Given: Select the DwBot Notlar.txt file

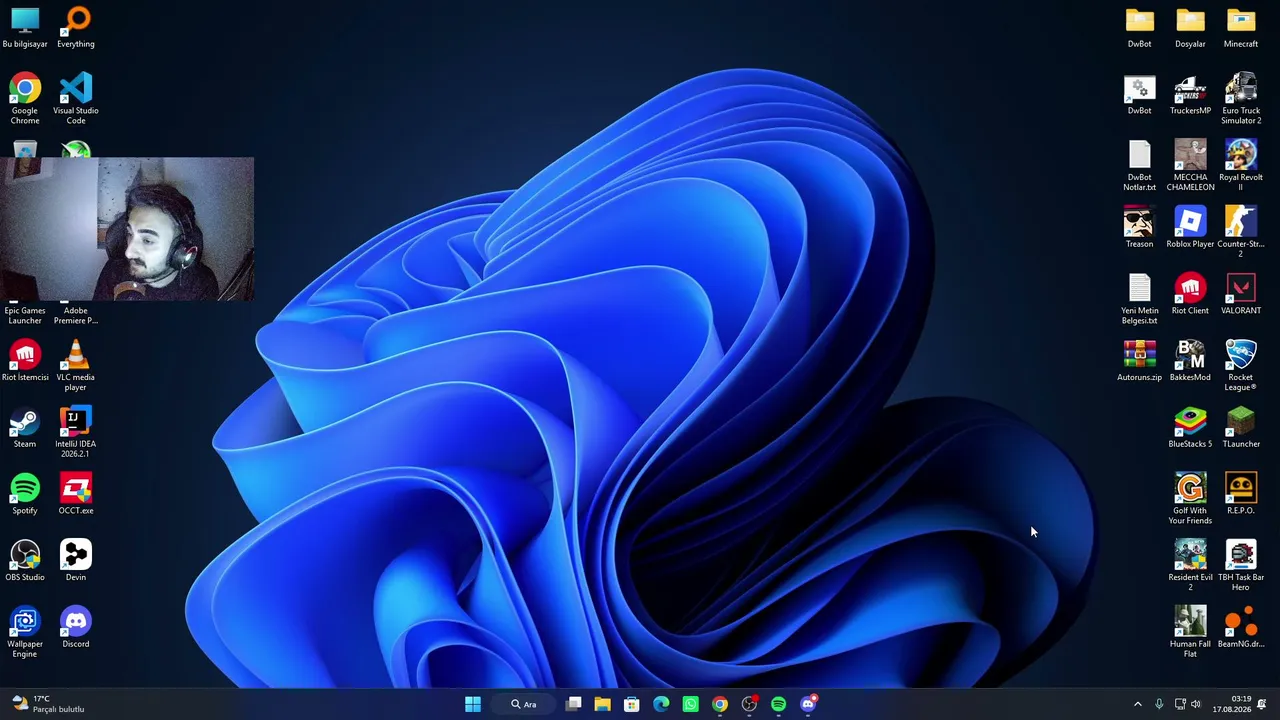Looking at the screenshot, I should coord(1140,166).
